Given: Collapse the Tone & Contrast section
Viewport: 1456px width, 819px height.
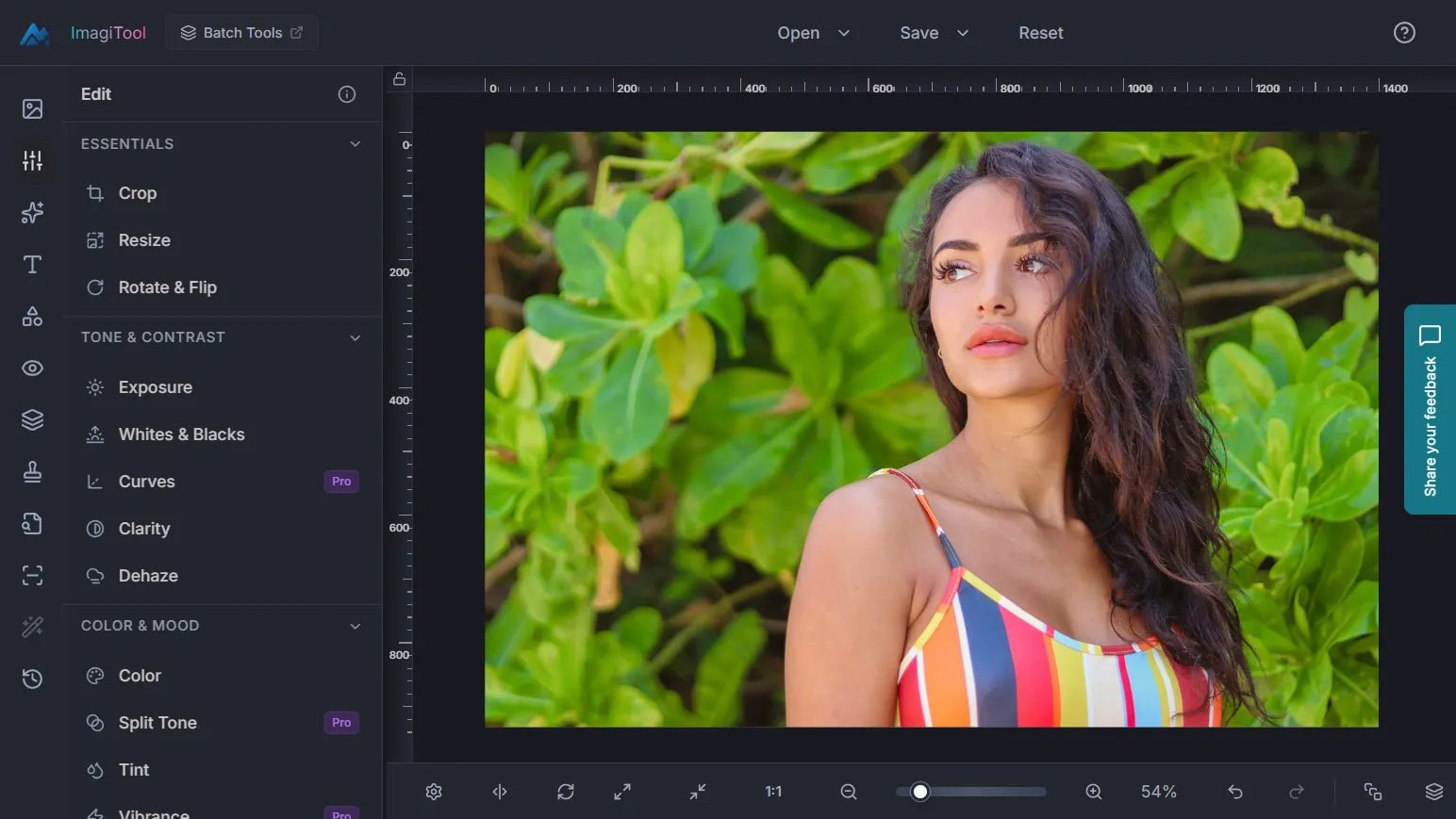Looking at the screenshot, I should click(355, 337).
